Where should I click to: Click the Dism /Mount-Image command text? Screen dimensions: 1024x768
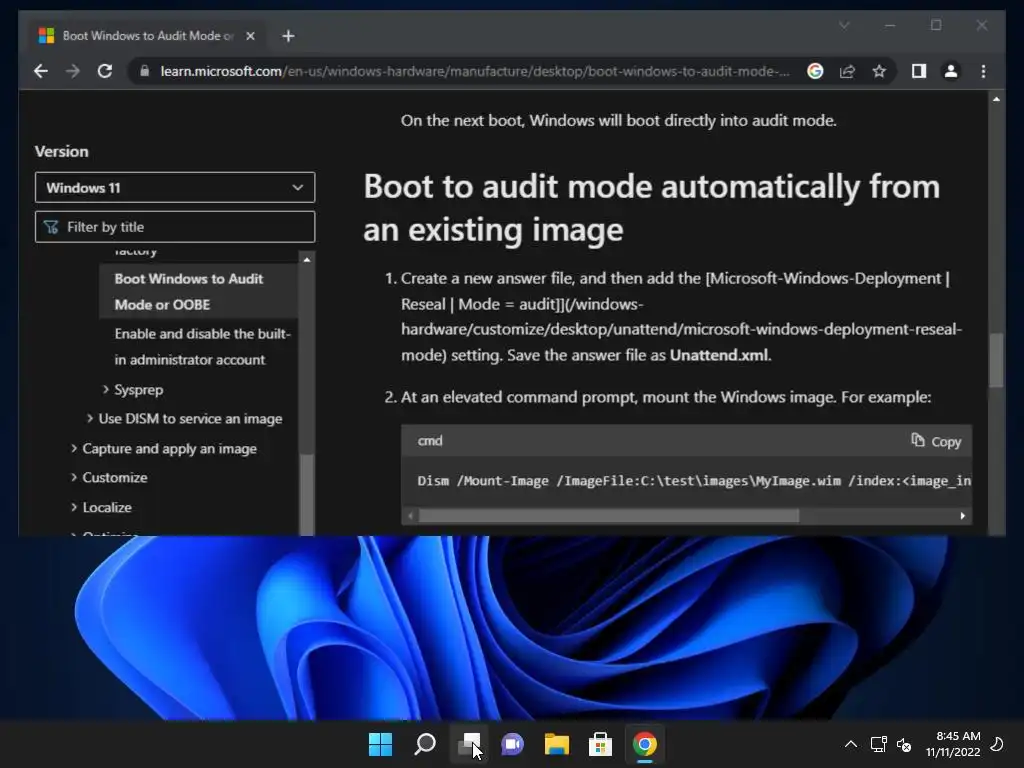pyautogui.click(x=694, y=481)
